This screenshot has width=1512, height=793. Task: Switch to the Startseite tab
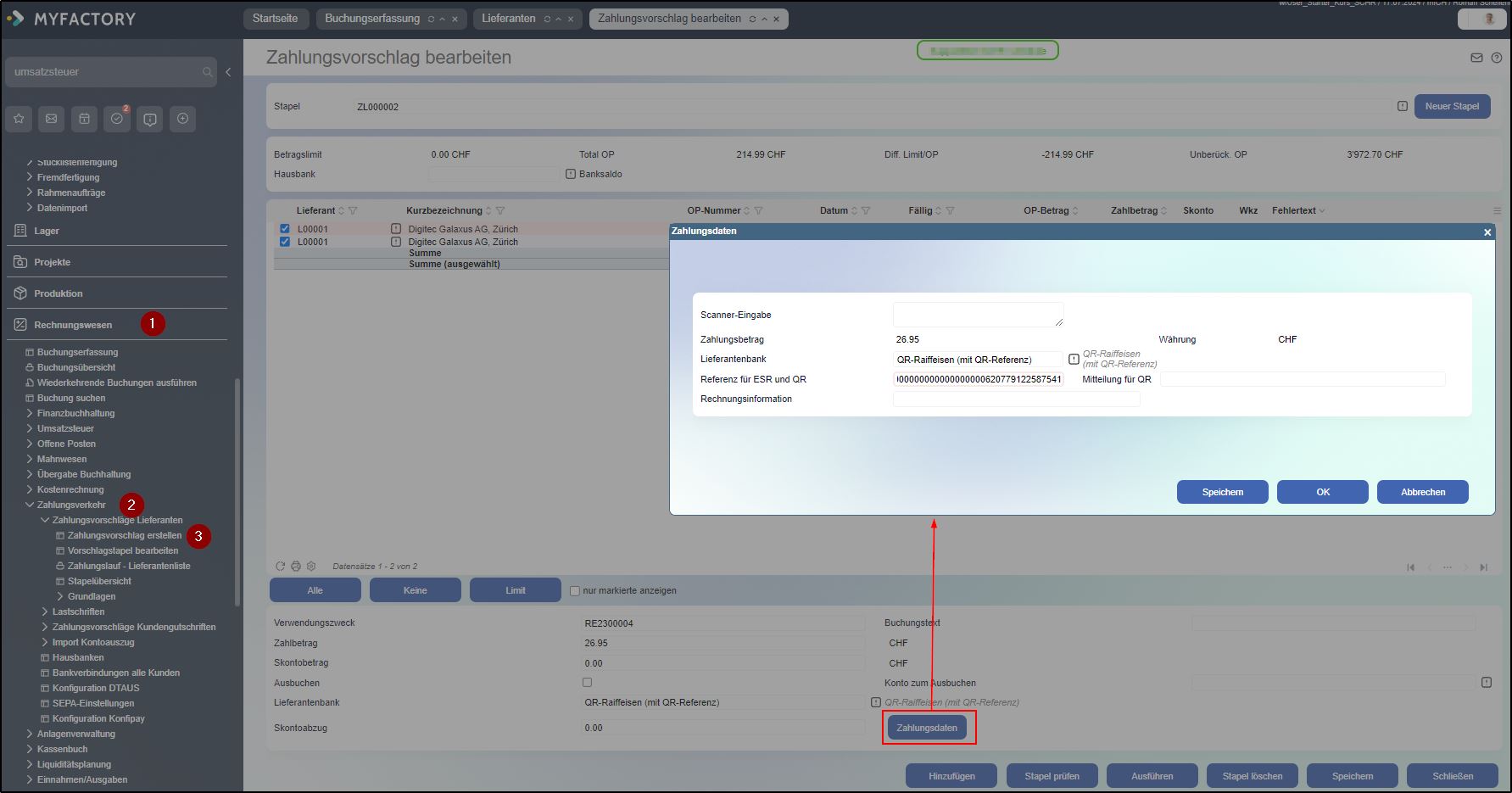275,19
